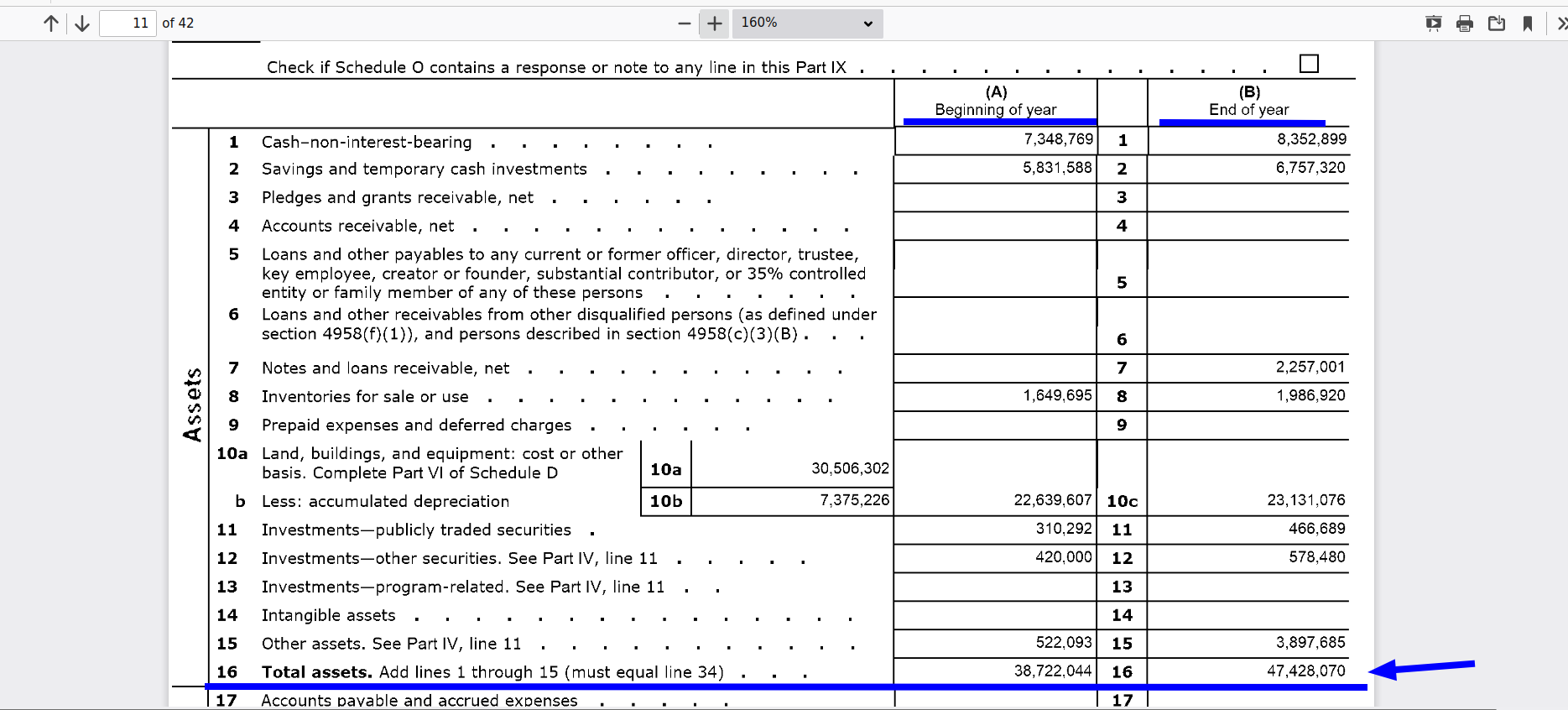
Task: Select end-of-year cash value 8,352,899
Action: [1311, 139]
